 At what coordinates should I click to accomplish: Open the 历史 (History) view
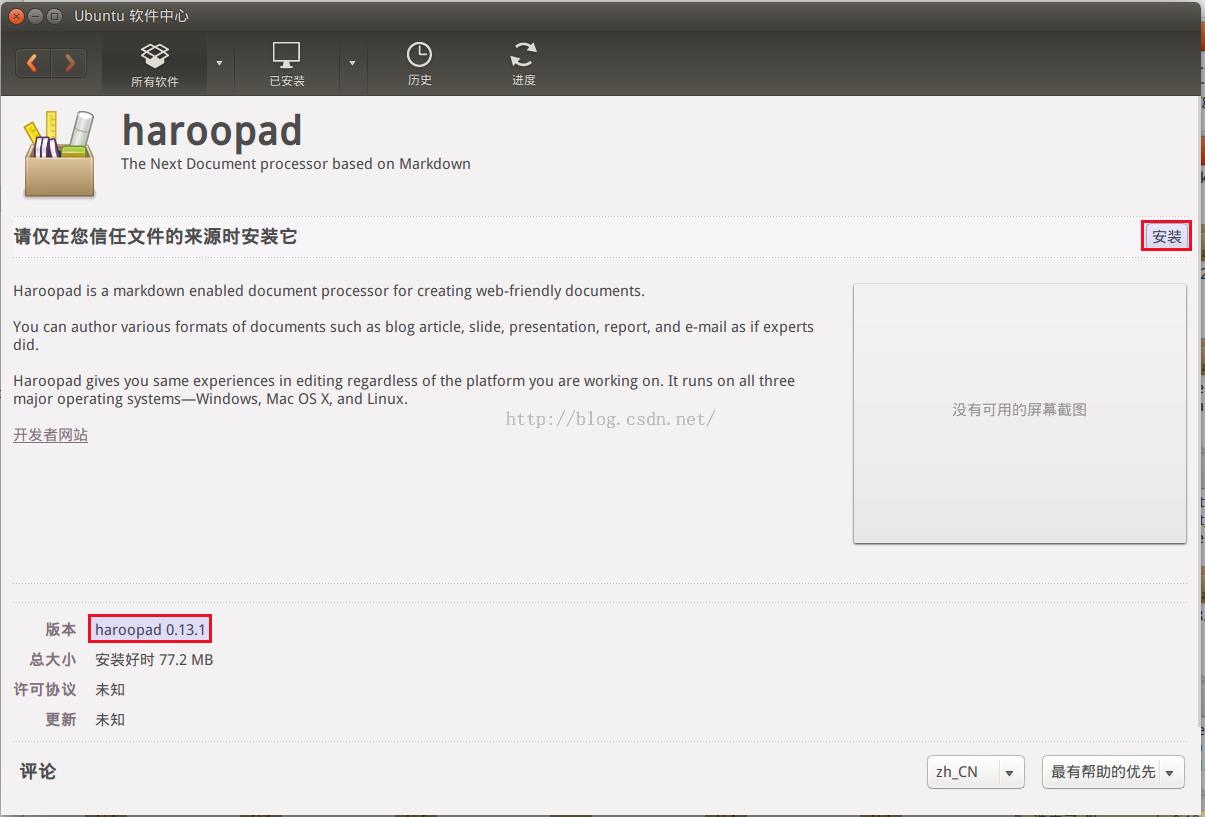[420, 65]
